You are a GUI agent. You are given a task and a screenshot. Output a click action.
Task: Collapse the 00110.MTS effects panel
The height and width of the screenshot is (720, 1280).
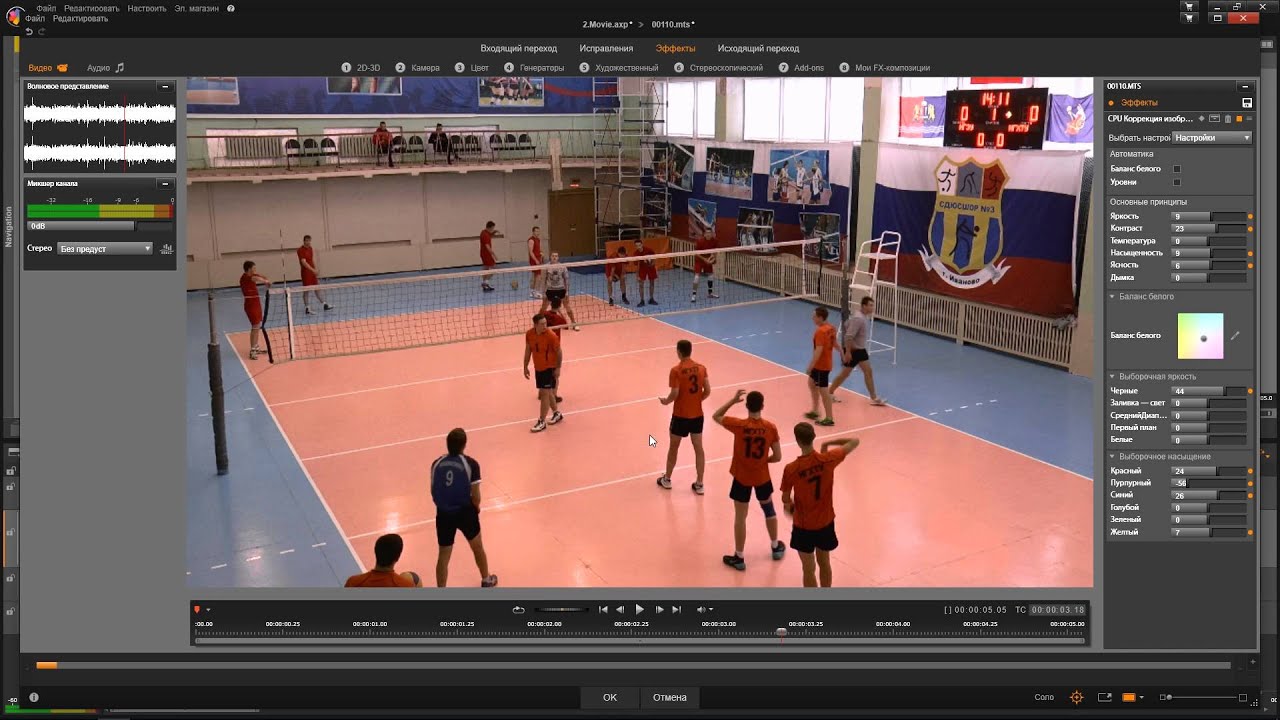pos(1245,87)
